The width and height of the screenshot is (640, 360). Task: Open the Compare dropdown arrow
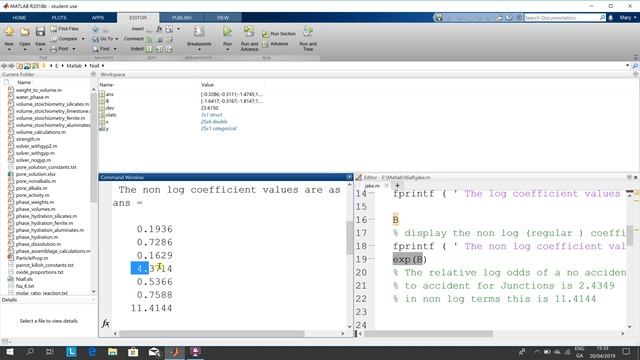(83, 39)
